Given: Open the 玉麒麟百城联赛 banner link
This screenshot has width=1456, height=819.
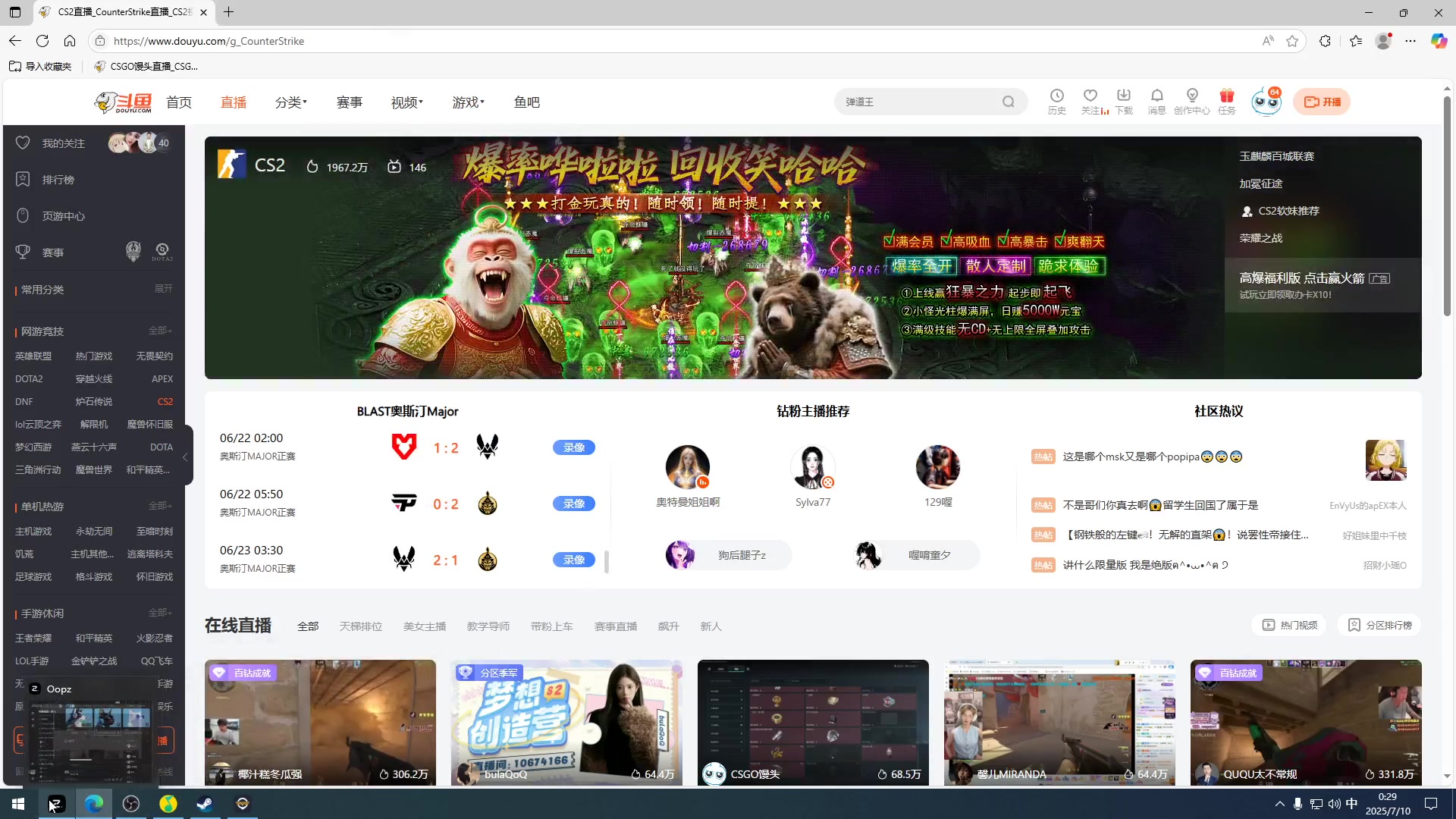Looking at the screenshot, I should tap(1277, 156).
